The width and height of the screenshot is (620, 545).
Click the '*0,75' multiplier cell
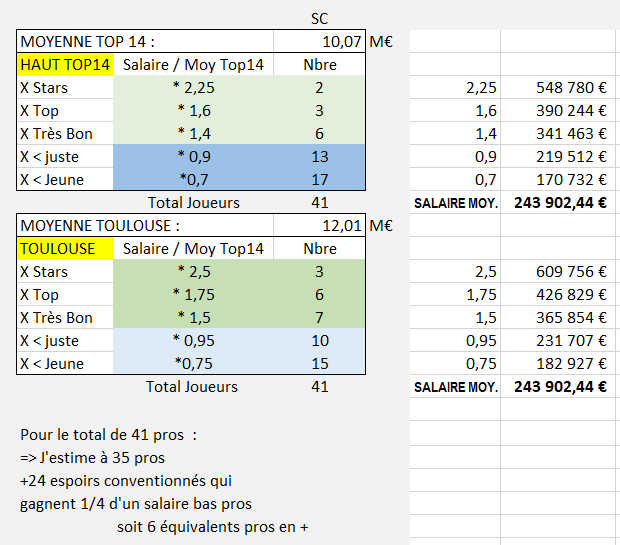[193, 363]
